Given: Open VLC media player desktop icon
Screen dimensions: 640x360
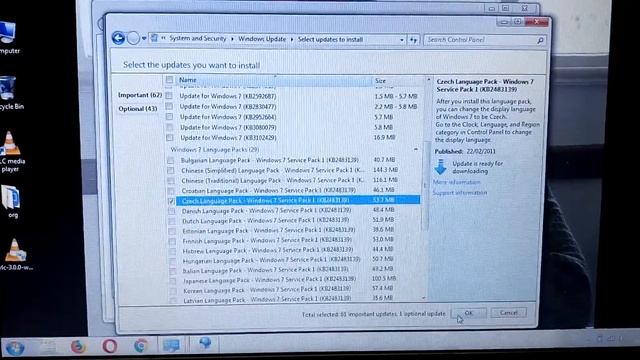Looking at the screenshot, I should 11,151.
